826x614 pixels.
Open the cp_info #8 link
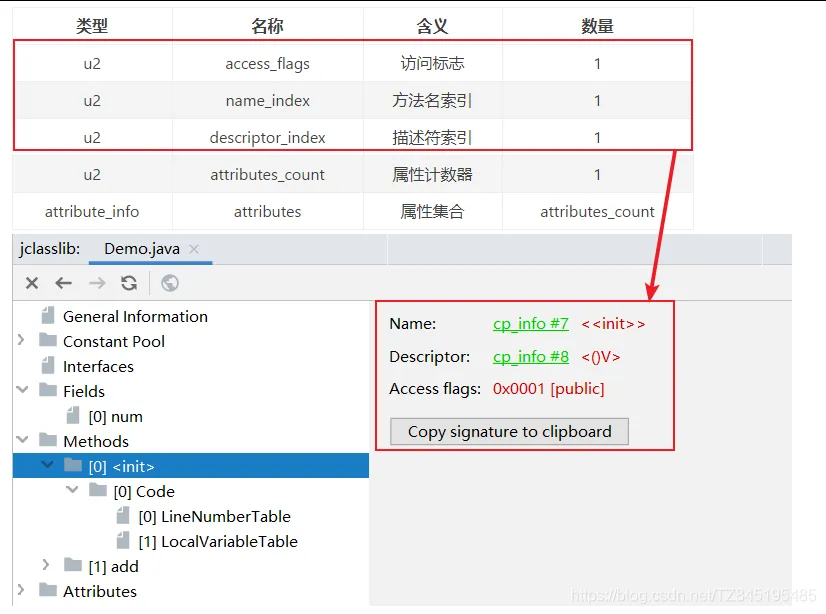click(530, 356)
